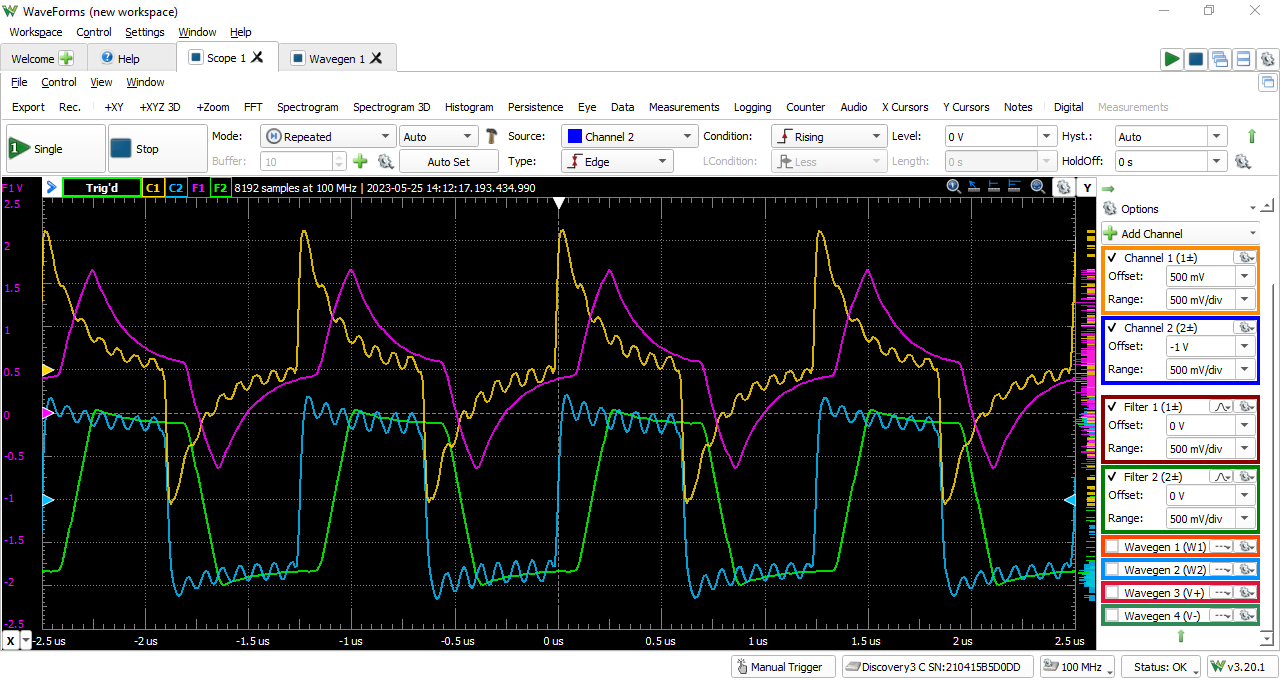Click the Auto Set button
The image size is (1280, 680).
(448, 161)
